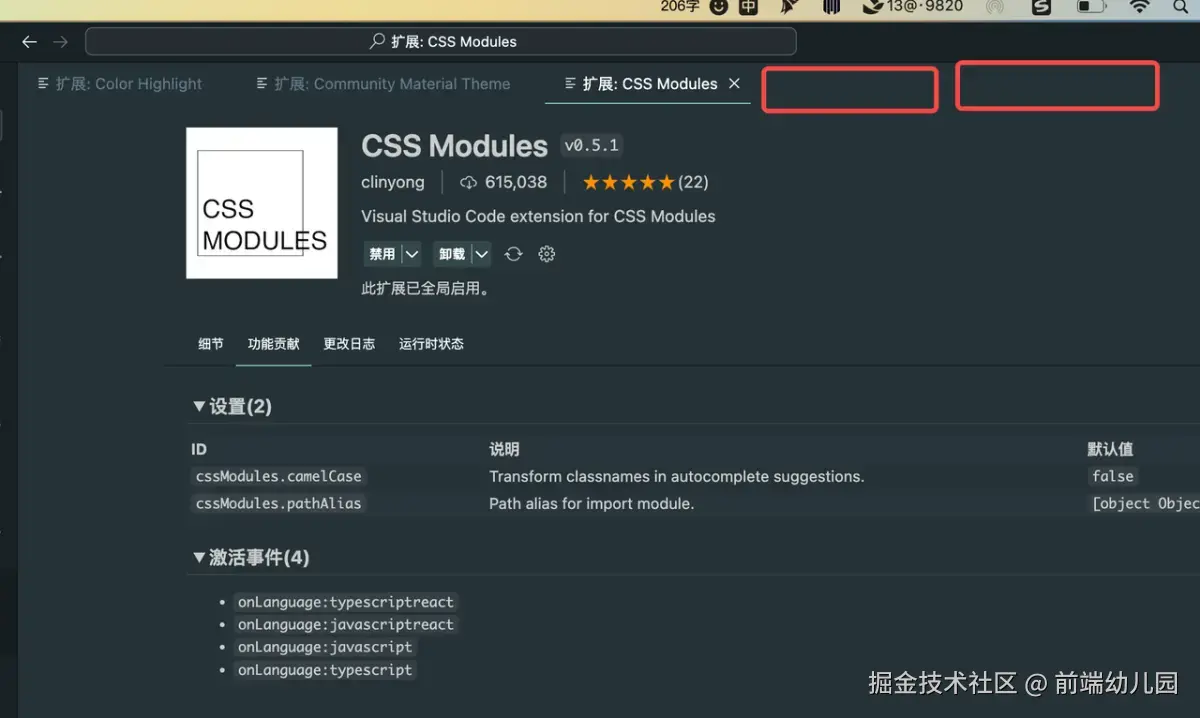Click publisher name clinyong
Image resolution: width=1200 pixels, height=718 pixels.
coord(393,182)
